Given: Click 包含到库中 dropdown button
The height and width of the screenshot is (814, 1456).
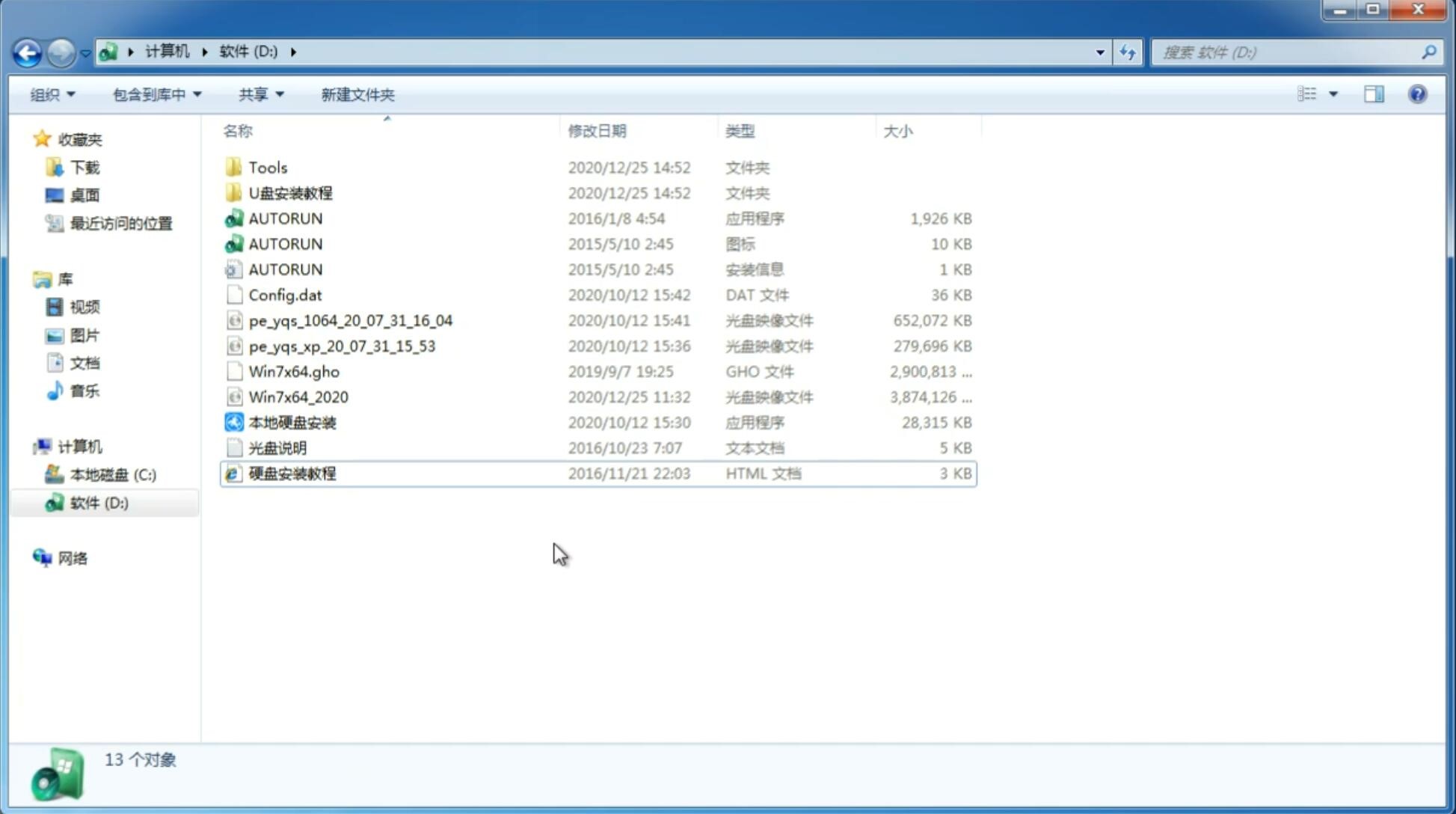Looking at the screenshot, I should (x=156, y=94).
